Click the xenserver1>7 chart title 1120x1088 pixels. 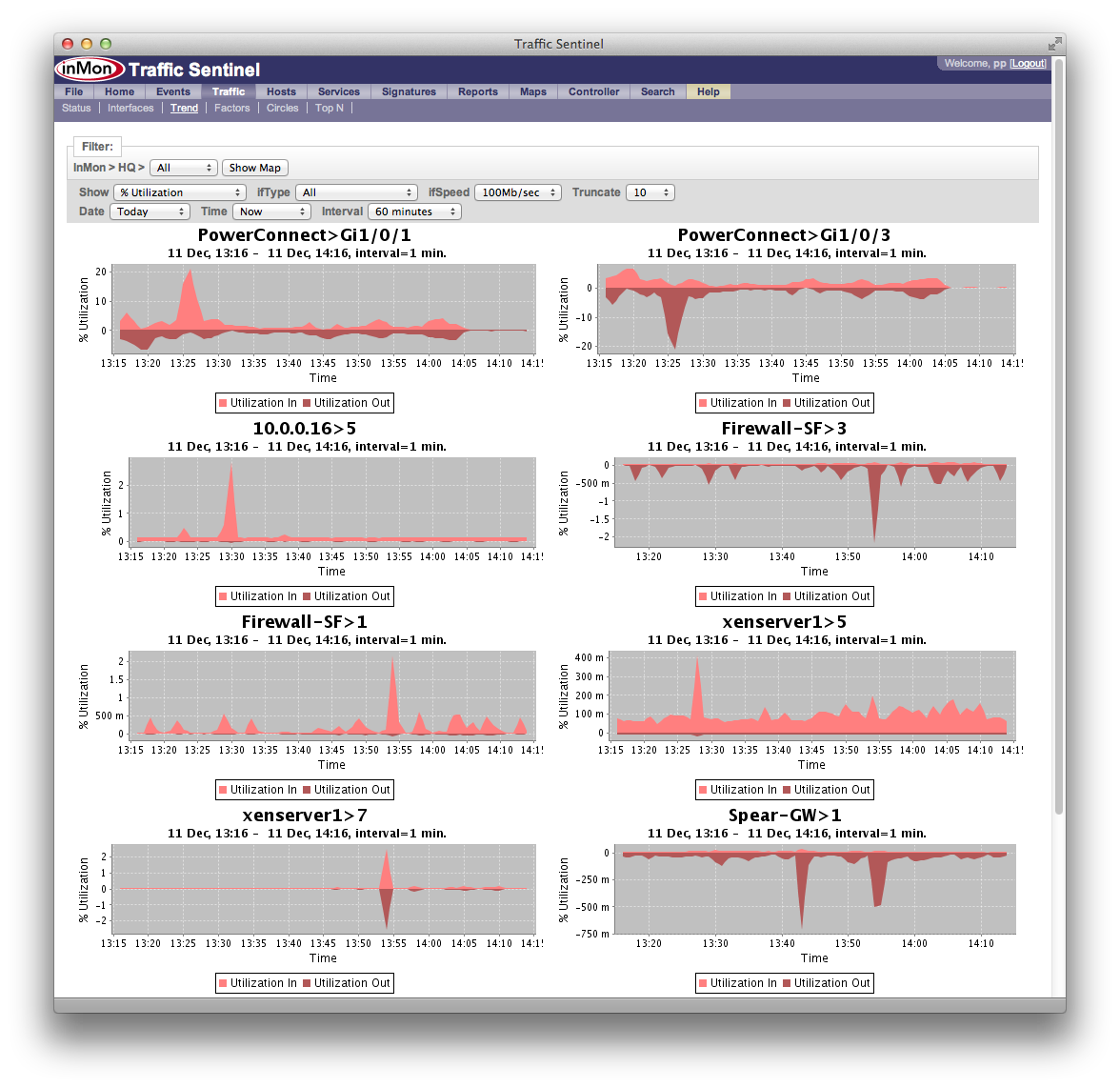tap(305, 816)
